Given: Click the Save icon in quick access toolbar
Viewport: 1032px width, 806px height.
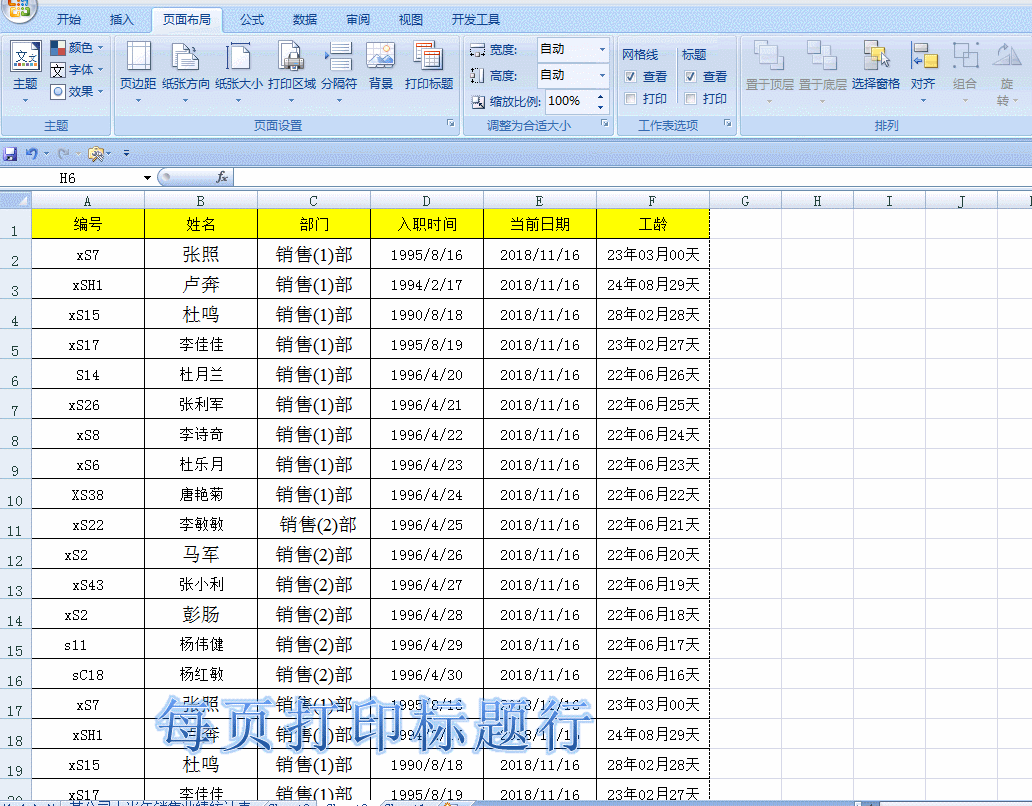Looking at the screenshot, I should [x=10, y=154].
